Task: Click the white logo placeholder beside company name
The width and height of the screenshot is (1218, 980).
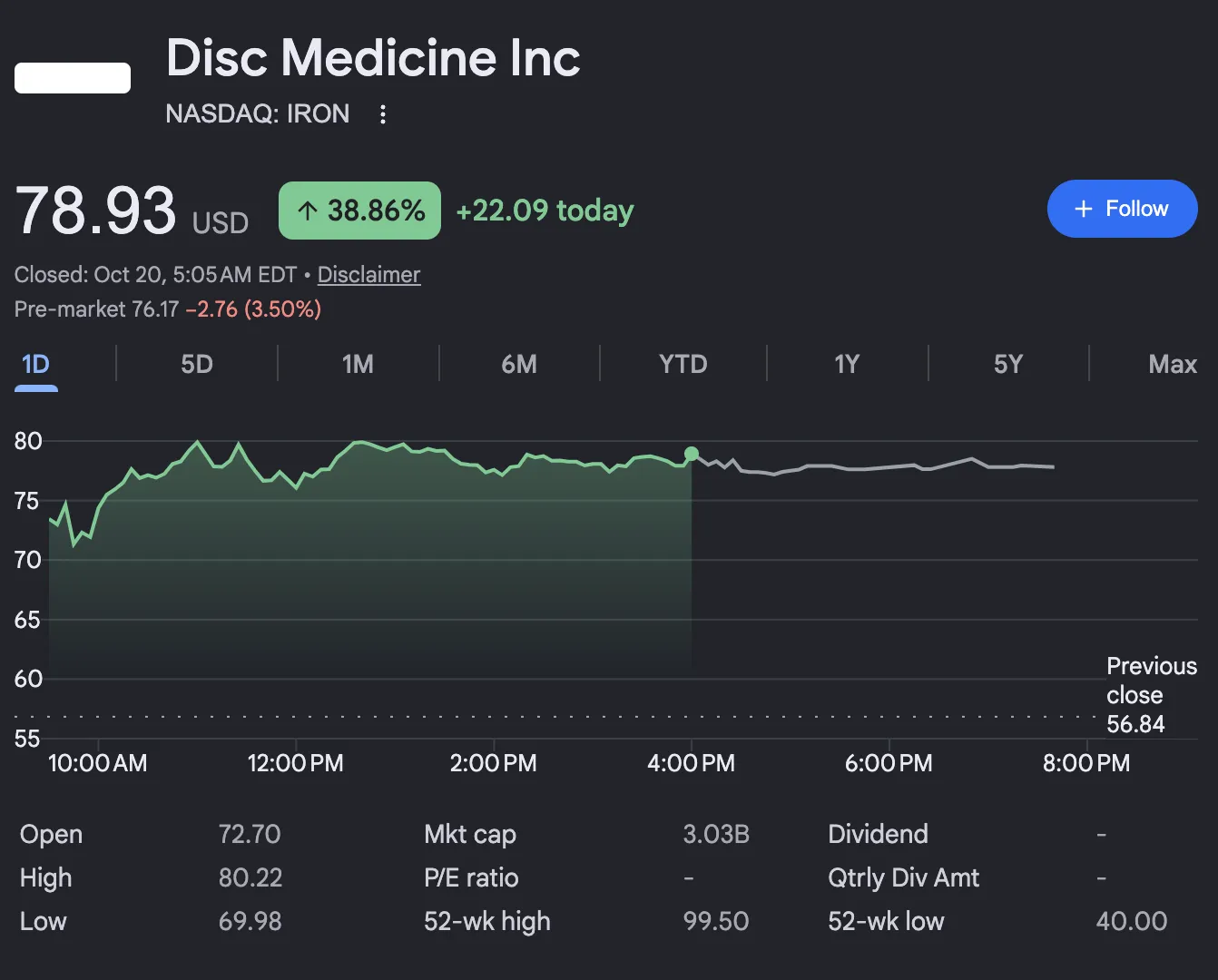Action: pos(73,78)
